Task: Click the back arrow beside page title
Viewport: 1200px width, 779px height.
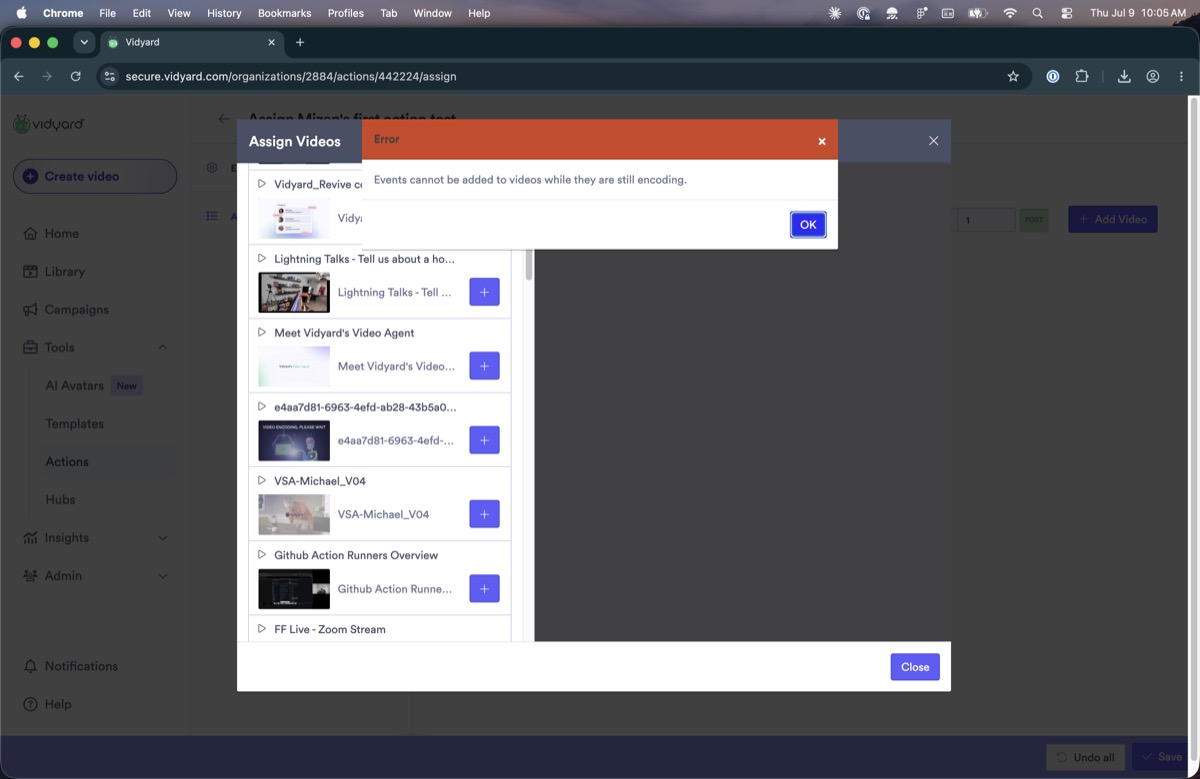Action: (224, 119)
